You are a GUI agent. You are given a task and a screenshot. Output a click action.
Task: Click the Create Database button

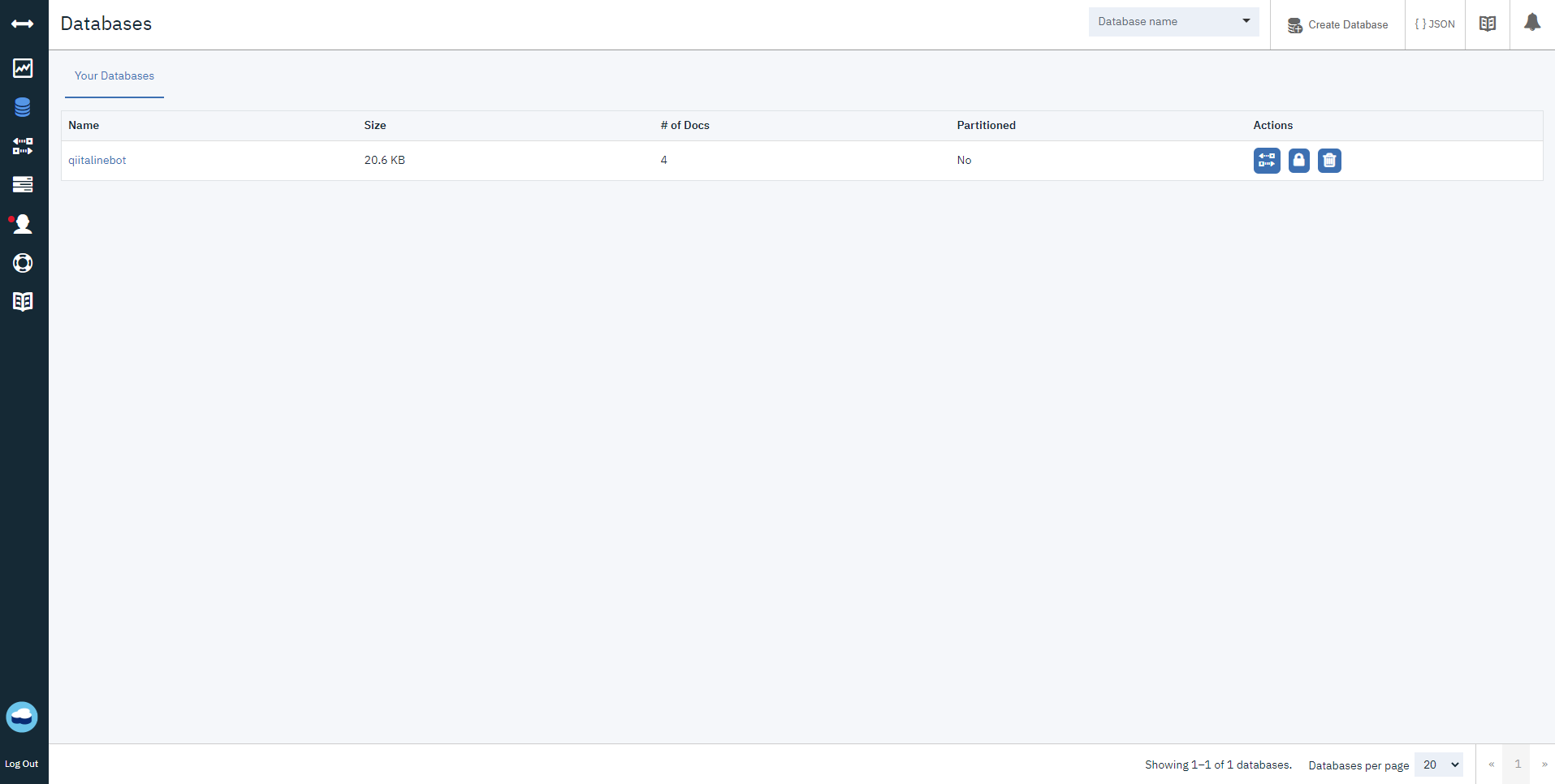click(1338, 25)
